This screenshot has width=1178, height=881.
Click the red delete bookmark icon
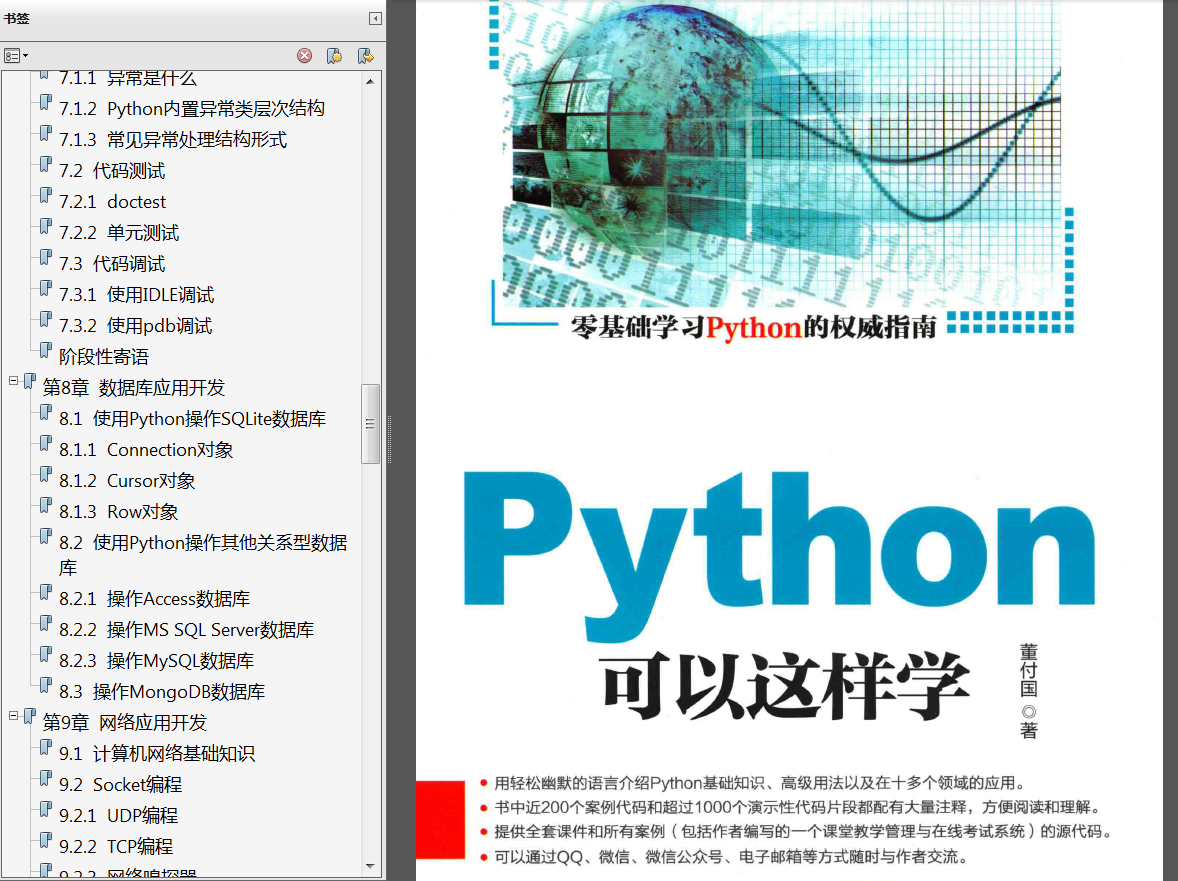304,56
